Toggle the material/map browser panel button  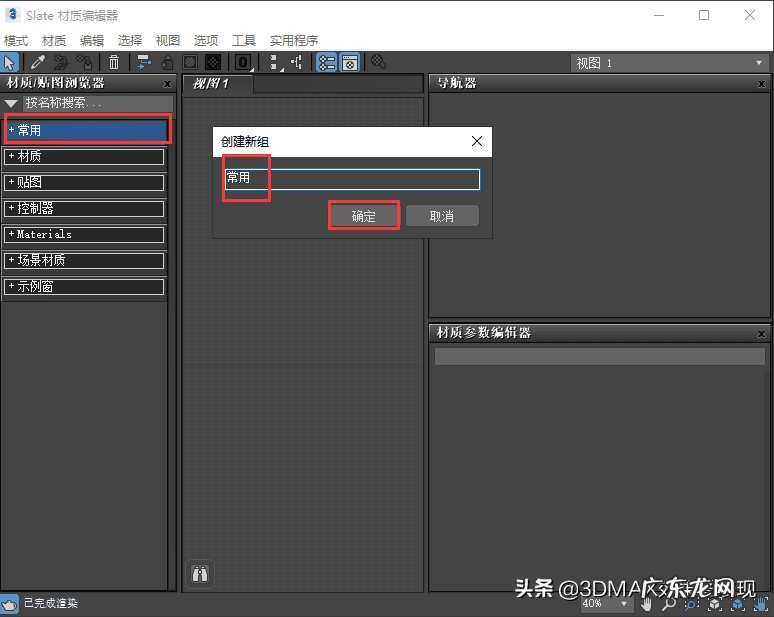(x=326, y=62)
